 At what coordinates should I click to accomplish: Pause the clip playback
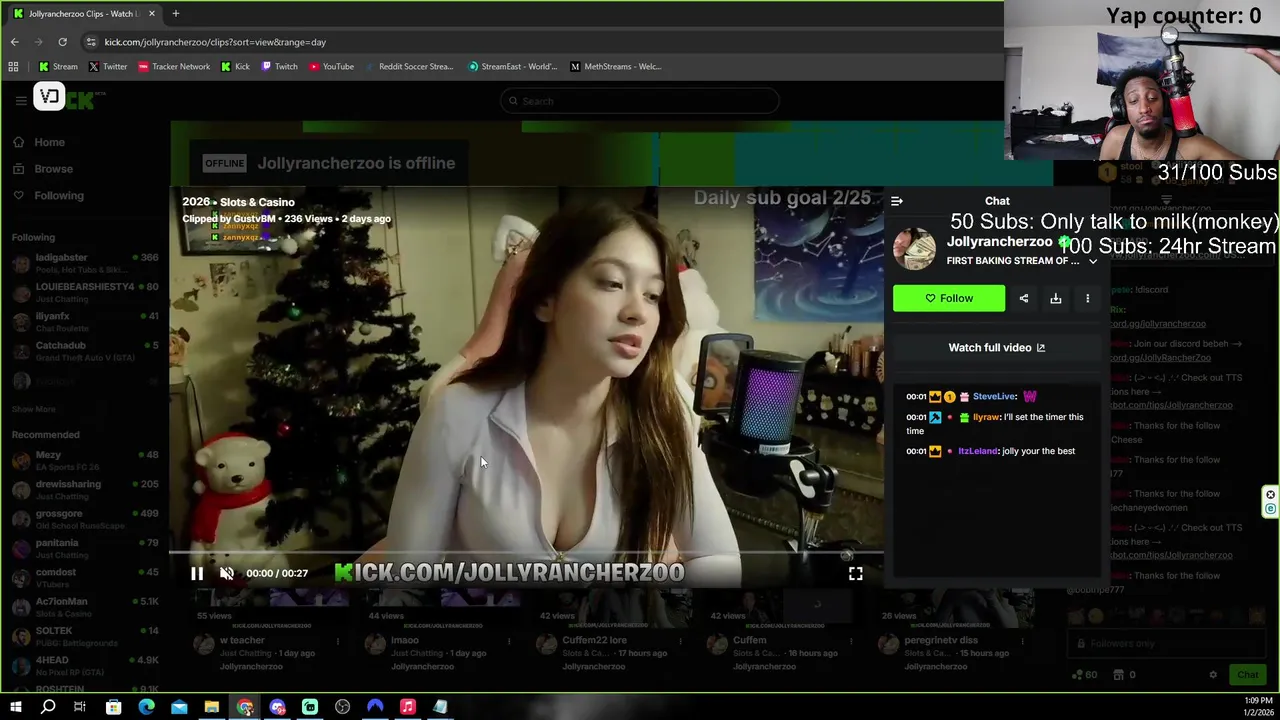pos(197,573)
